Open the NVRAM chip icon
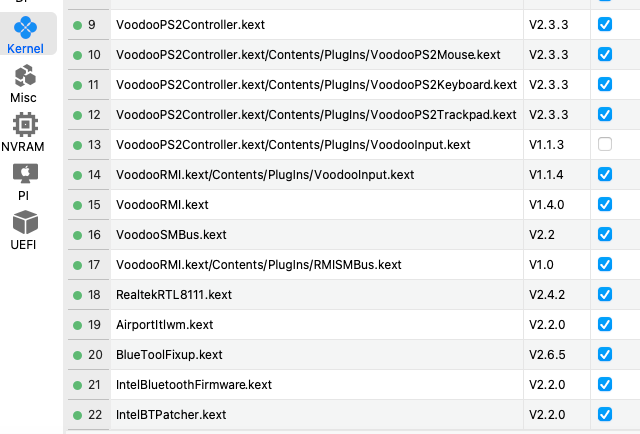 pos(25,132)
